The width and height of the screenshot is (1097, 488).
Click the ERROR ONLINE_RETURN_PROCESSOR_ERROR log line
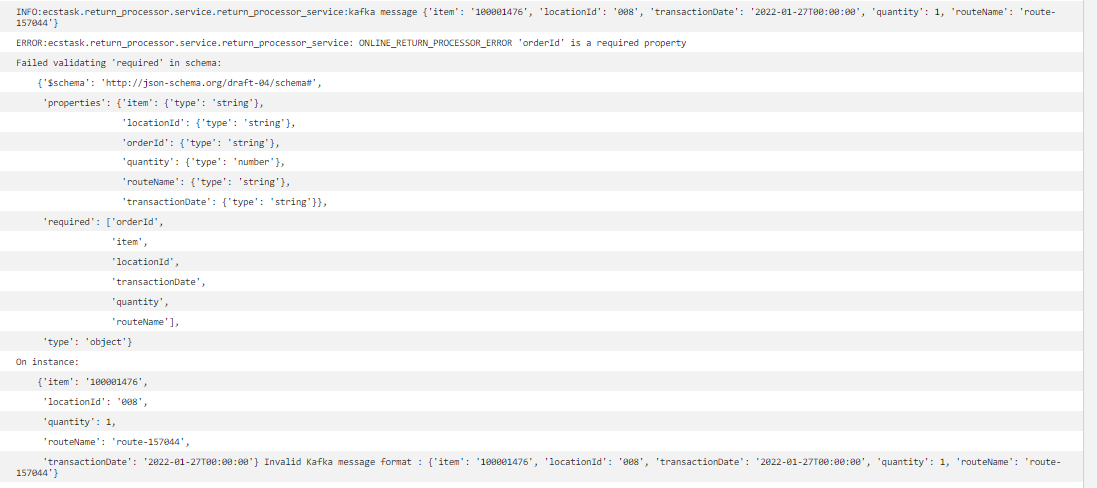click(542, 43)
